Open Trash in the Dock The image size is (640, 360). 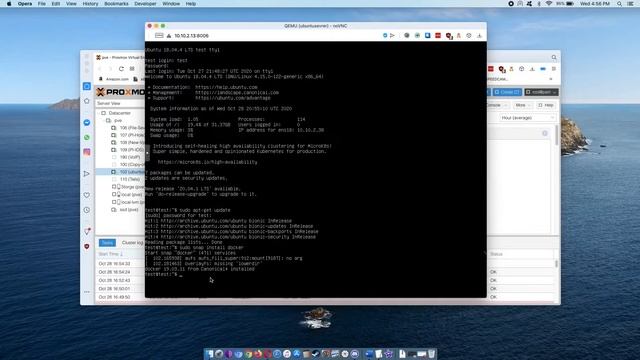pyautogui.click(x=431, y=354)
